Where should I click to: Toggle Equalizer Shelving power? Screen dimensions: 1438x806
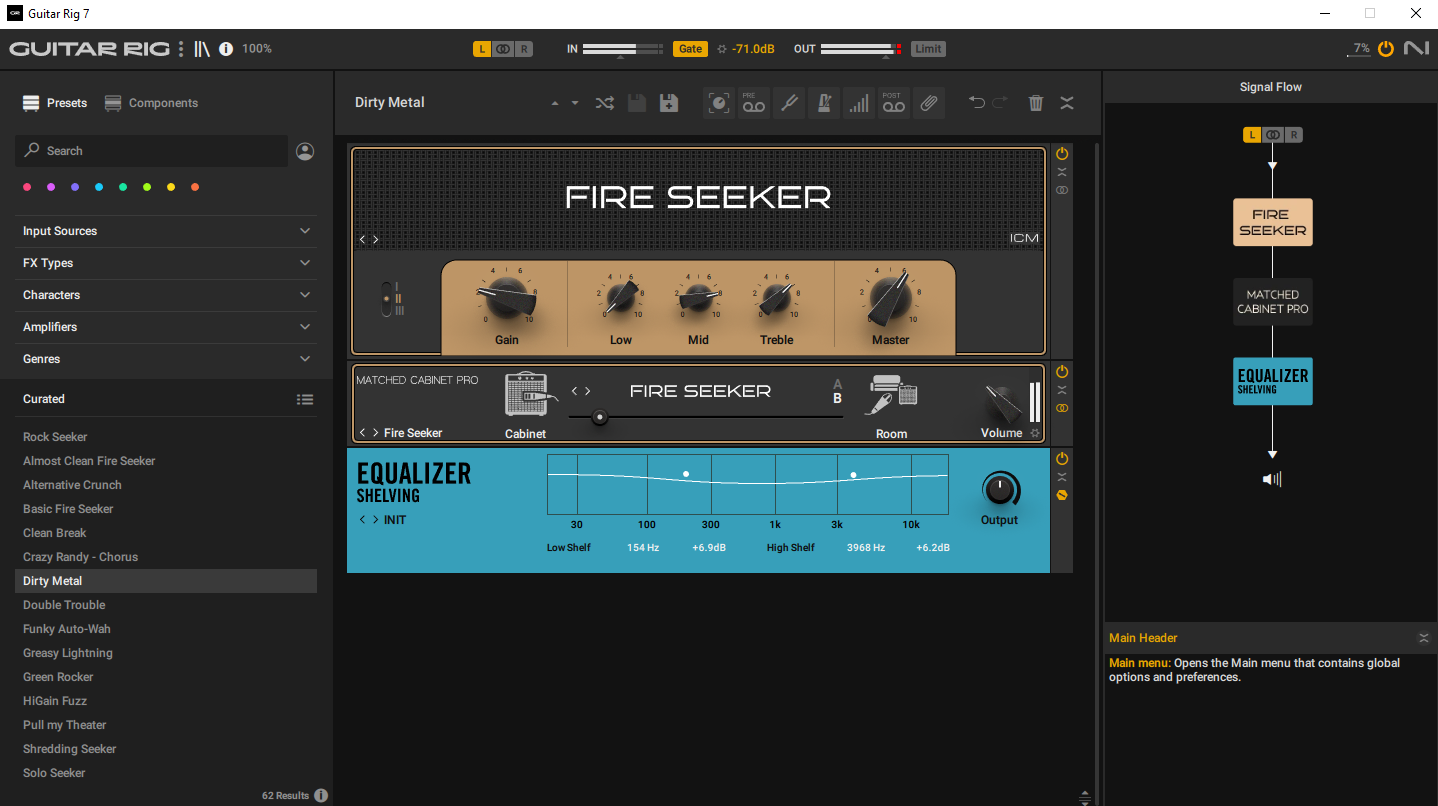[1062, 458]
